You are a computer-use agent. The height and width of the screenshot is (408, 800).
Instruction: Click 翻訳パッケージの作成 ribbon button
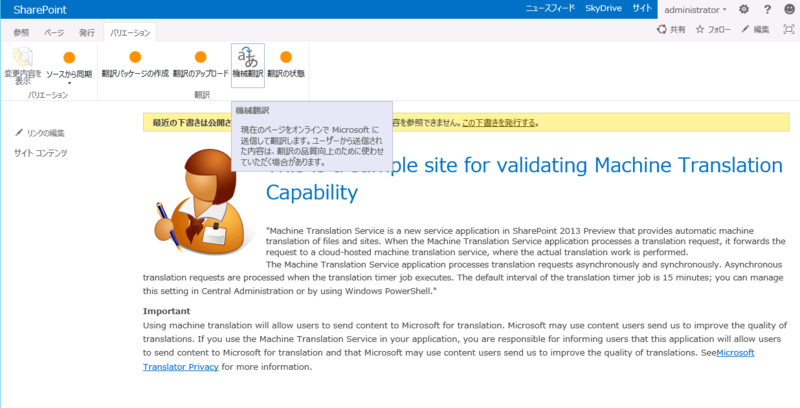pyautogui.click(x=135, y=64)
